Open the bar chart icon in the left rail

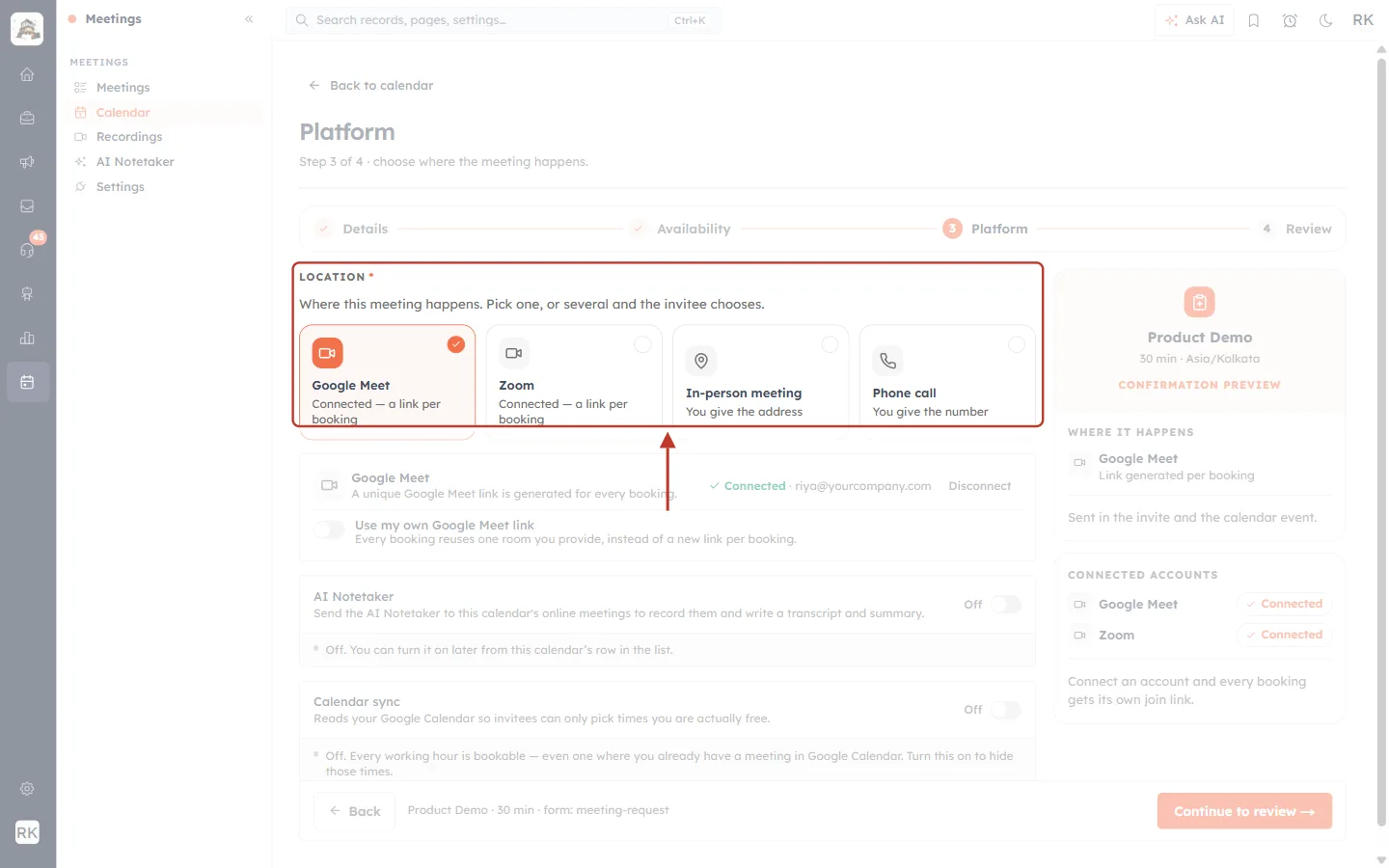(x=27, y=339)
